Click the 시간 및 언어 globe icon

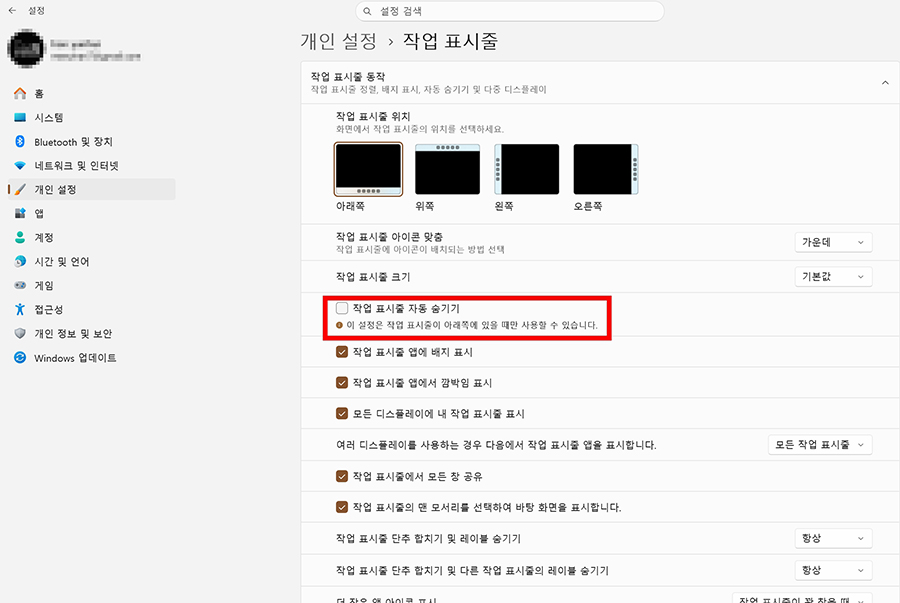click(x=20, y=262)
